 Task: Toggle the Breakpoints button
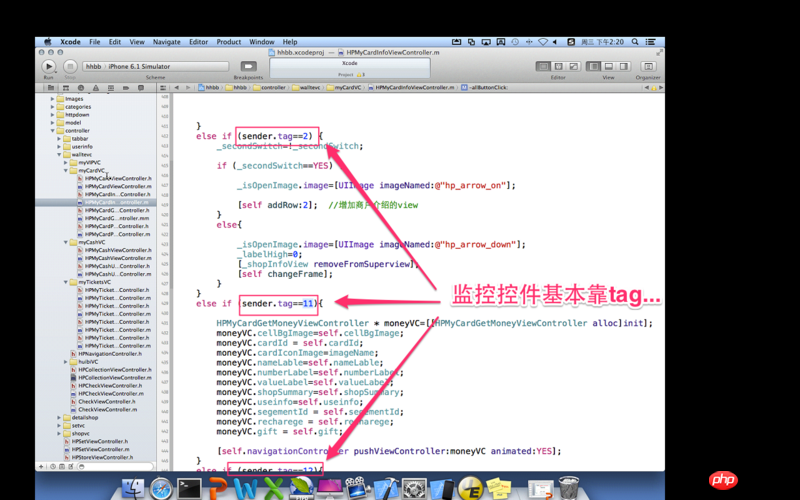(x=248, y=66)
